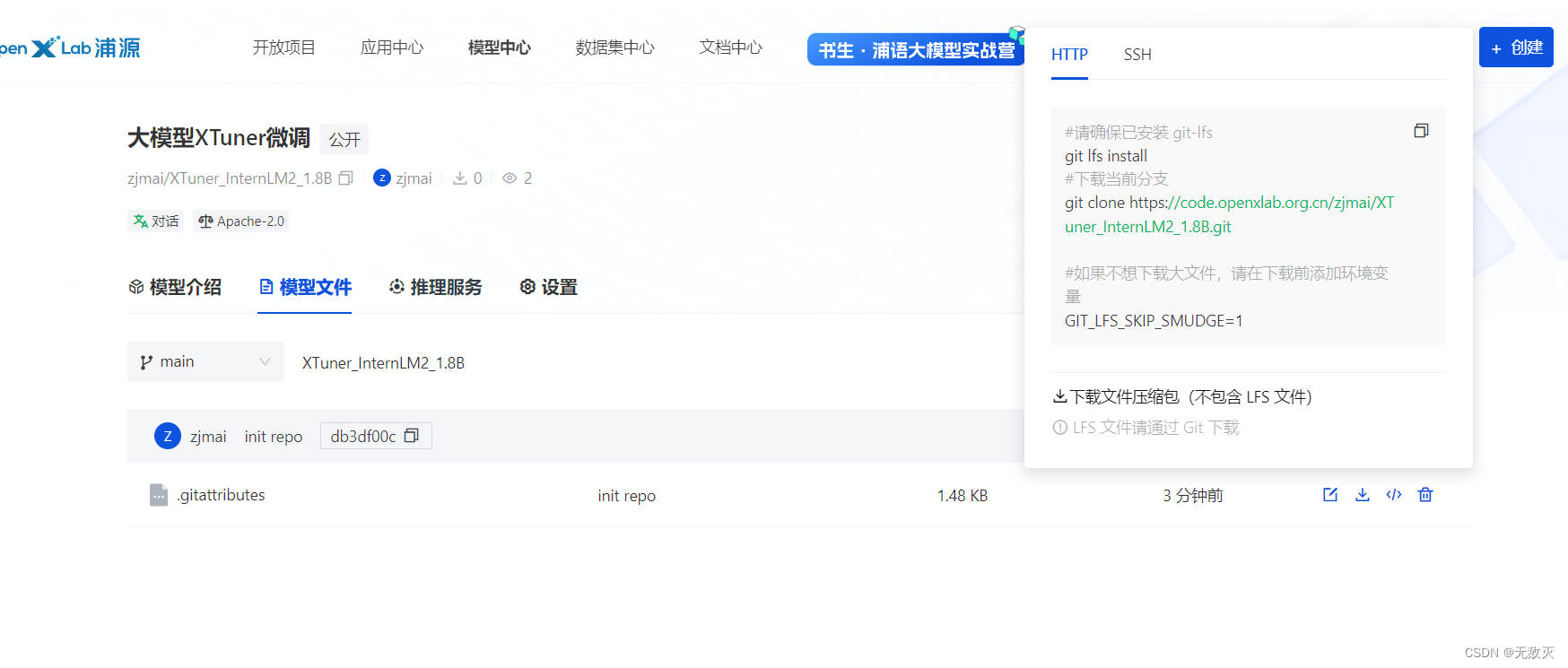This screenshot has width=1568, height=668.
Task: Click the .gitattributes file icon
Action: [159, 495]
